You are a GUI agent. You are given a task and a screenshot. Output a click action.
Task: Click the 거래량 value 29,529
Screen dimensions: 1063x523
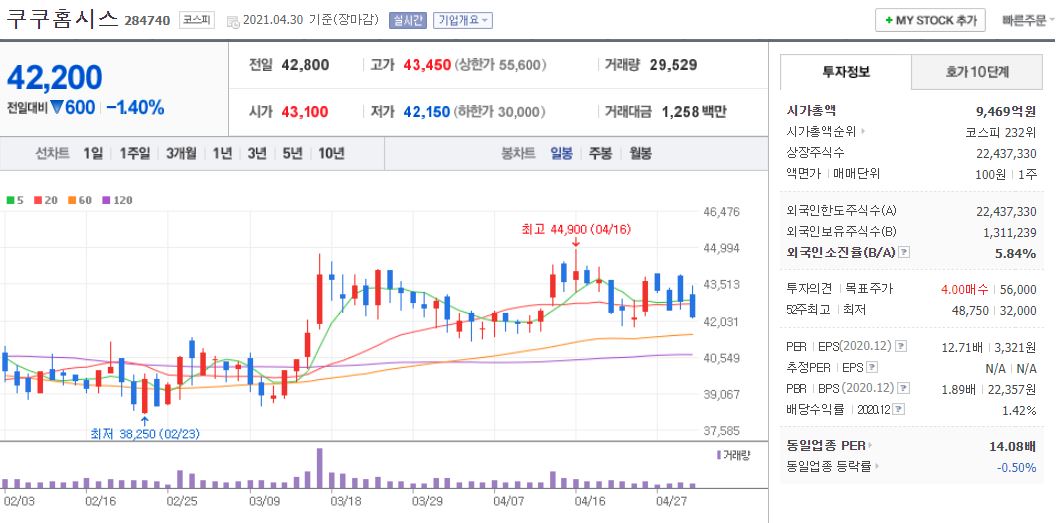click(673, 65)
